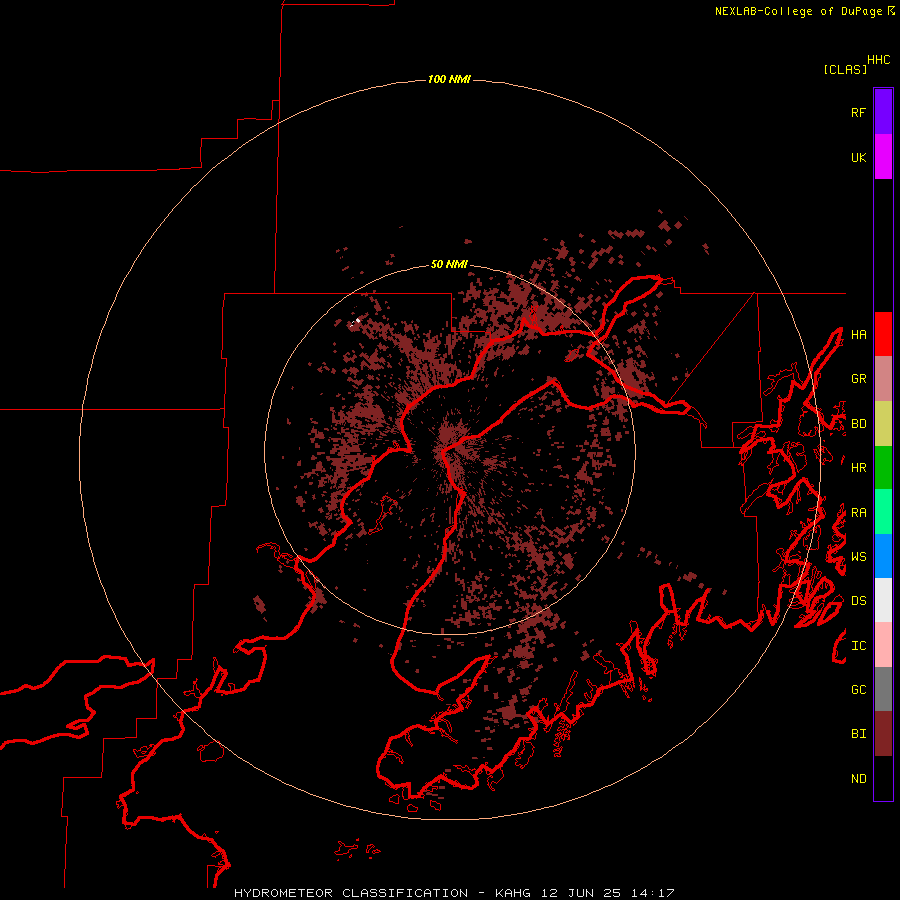Click the ND black legend swatch
This screenshot has height=900, width=900.
click(883, 778)
